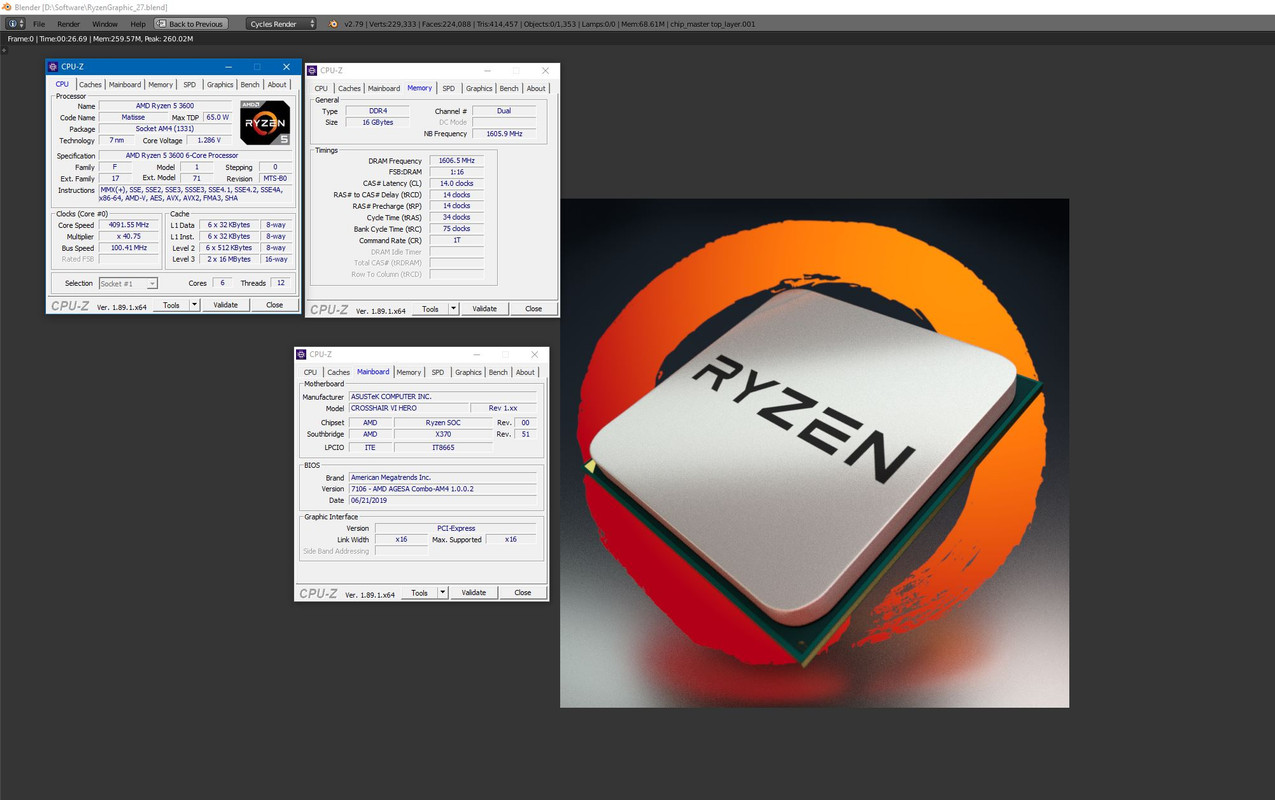This screenshot has height=800, width=1275.
Task: Open the Blender editor type selector icon
Action: click(x=13, y=23)
